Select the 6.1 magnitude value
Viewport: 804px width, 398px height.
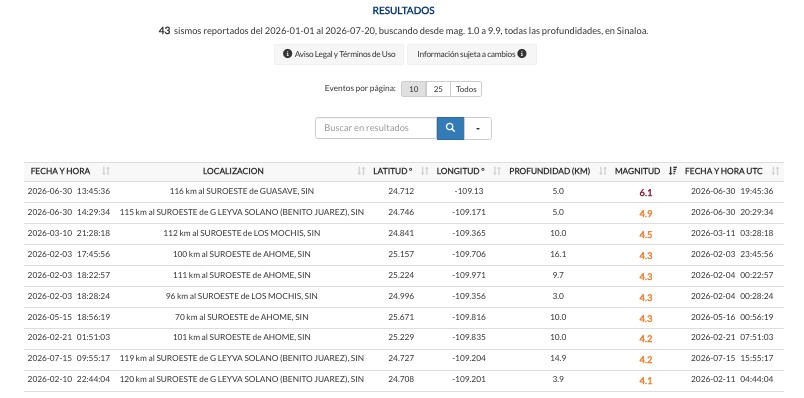coord(646,193)
